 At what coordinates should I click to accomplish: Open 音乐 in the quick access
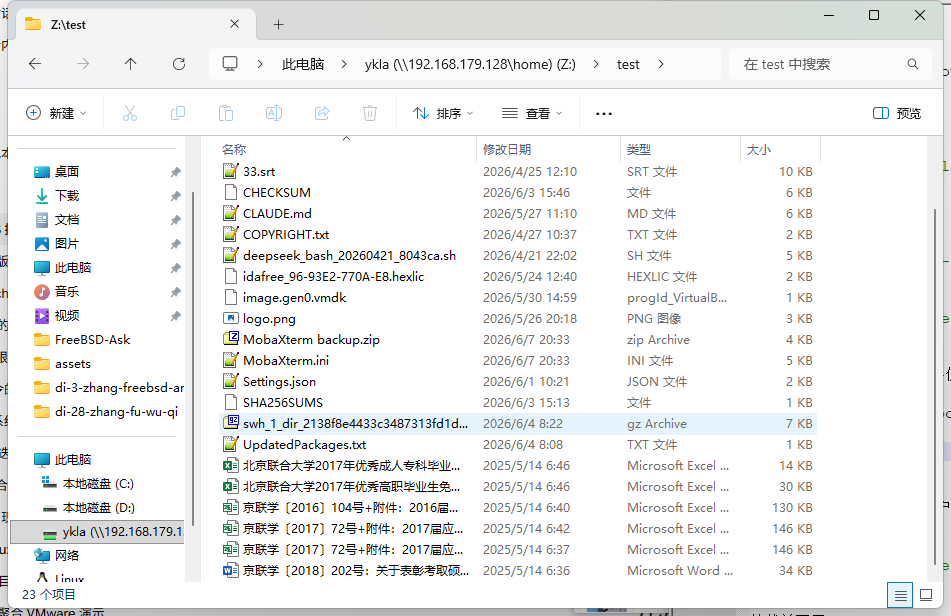[x=67, y=292]
